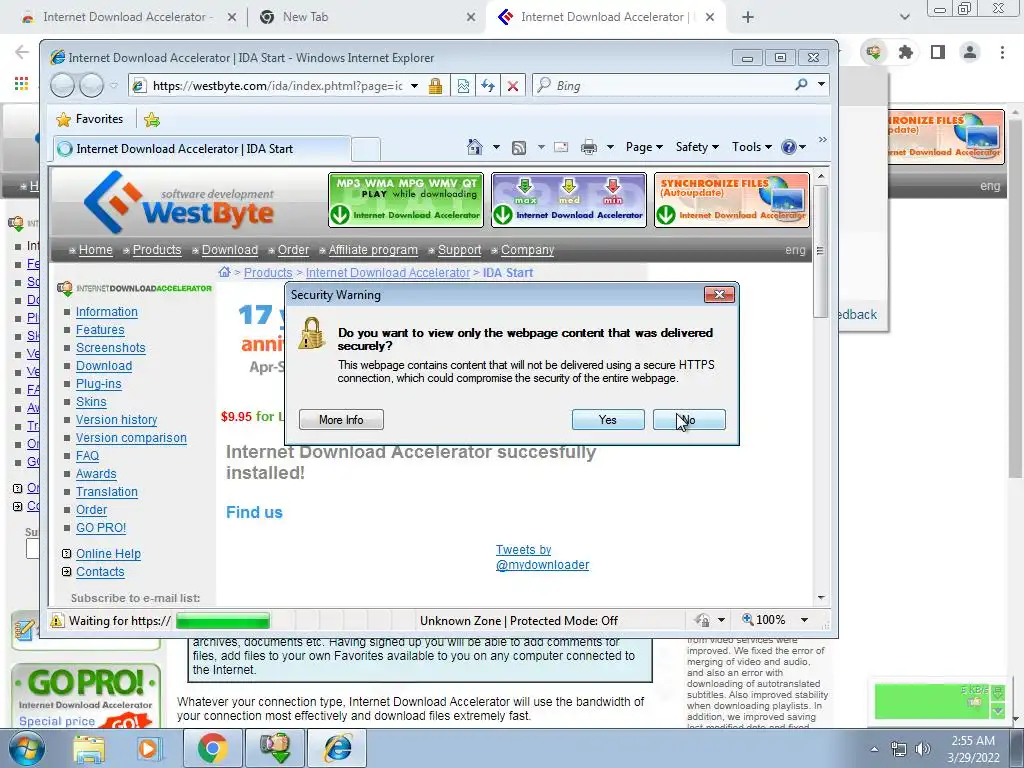Click the breadcrumb home icon on web page
Viewport: 1024px width, 768px height.
224,272
